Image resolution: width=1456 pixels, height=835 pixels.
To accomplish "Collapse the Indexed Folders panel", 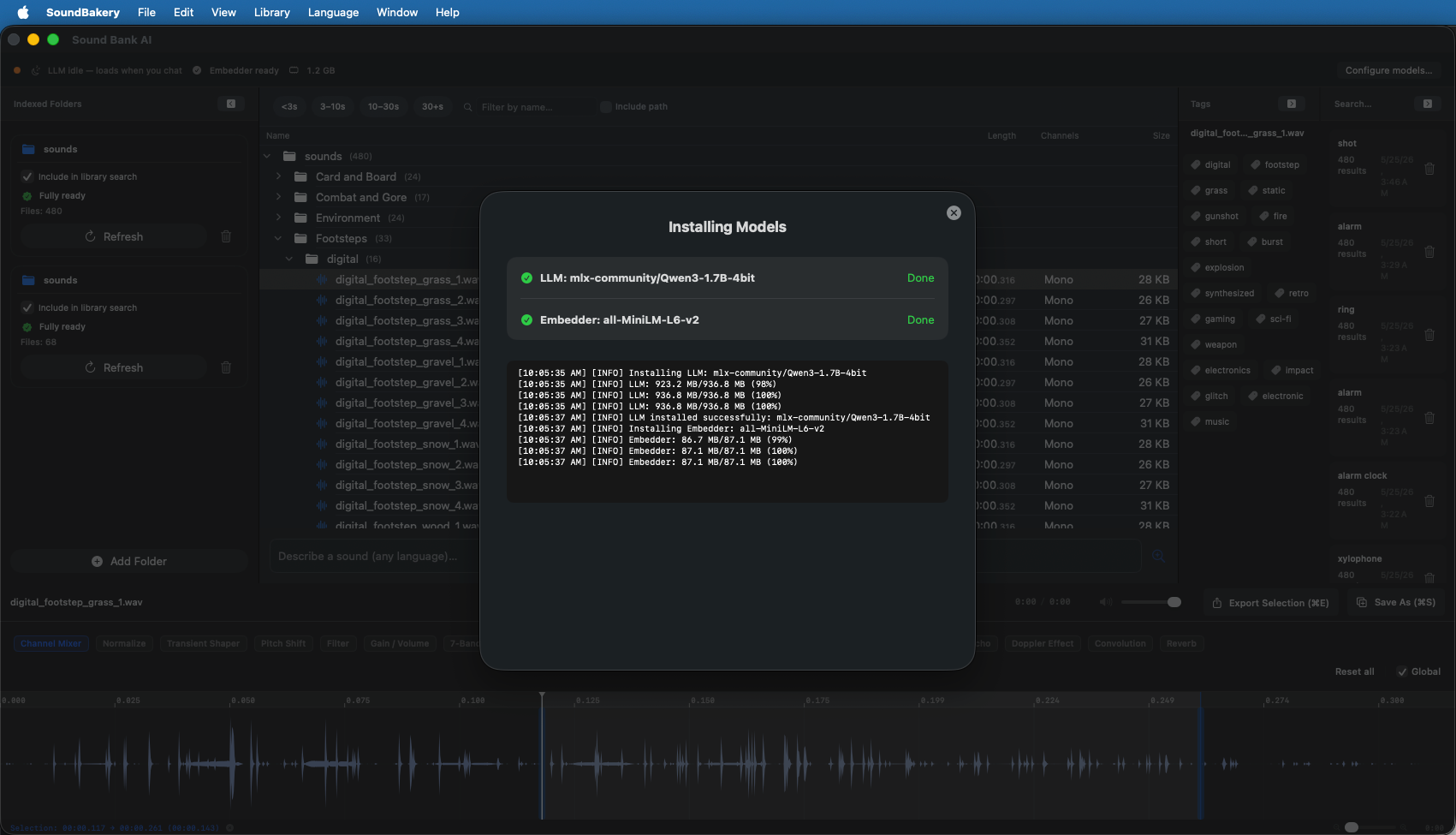I will click(231, 104).
